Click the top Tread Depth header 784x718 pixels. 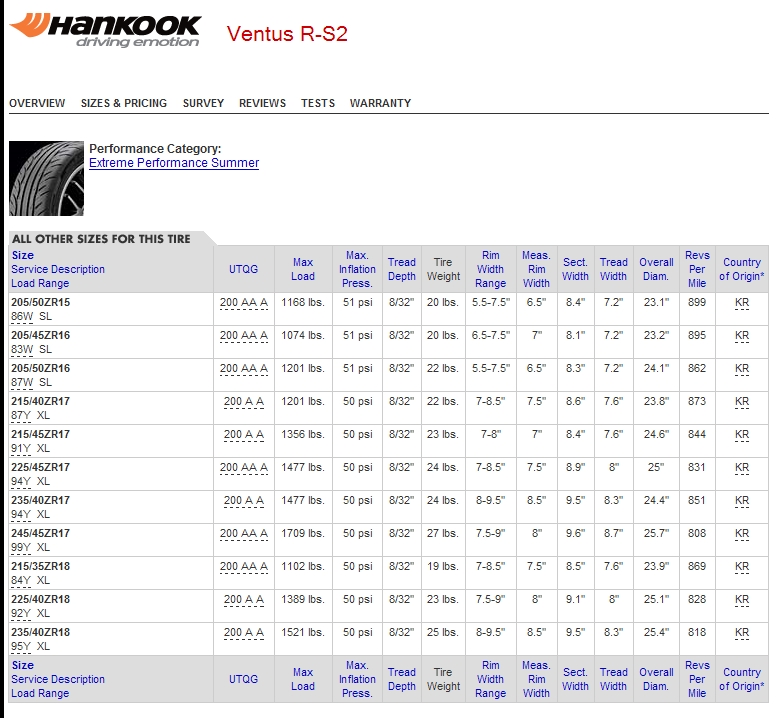402,269
